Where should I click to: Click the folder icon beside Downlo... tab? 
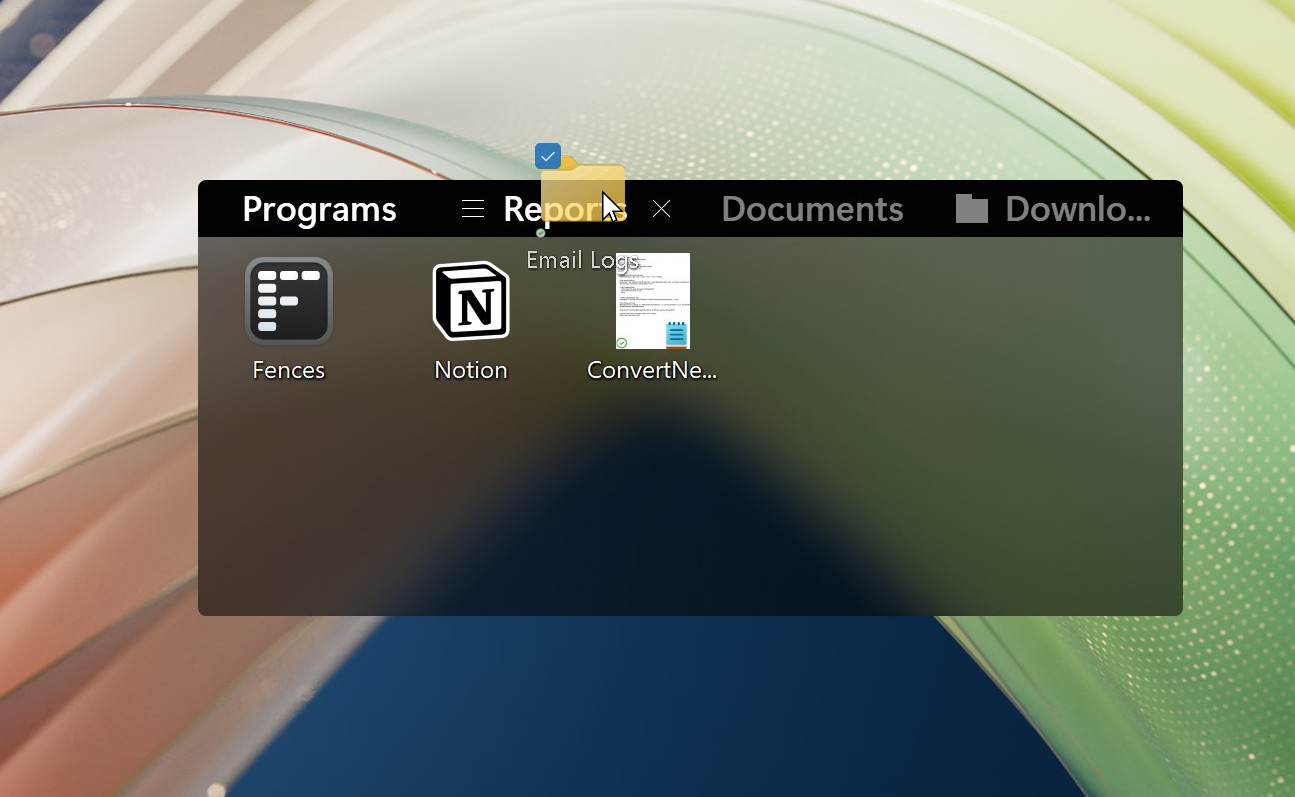pos(972,208)
